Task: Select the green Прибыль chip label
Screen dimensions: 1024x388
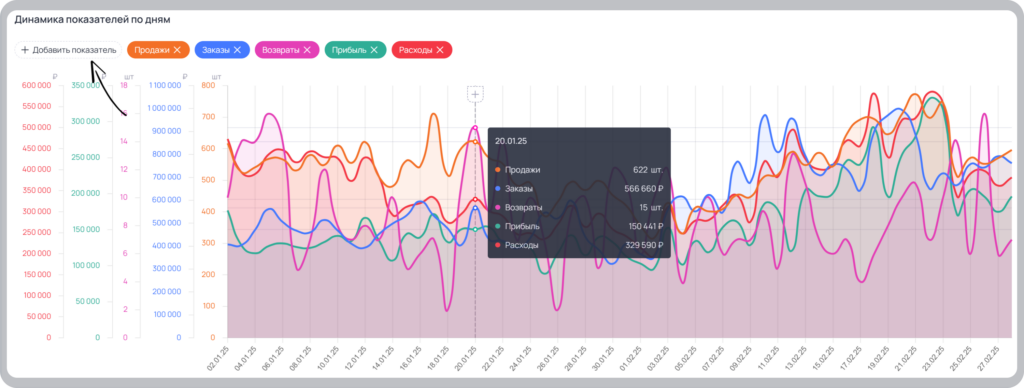Action: [x=349, y=50]
